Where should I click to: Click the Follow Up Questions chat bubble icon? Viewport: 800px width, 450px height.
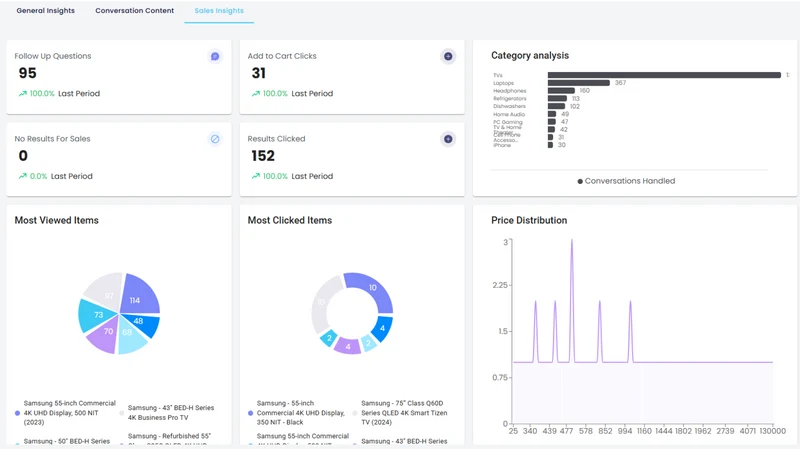[x=215, y=56]
